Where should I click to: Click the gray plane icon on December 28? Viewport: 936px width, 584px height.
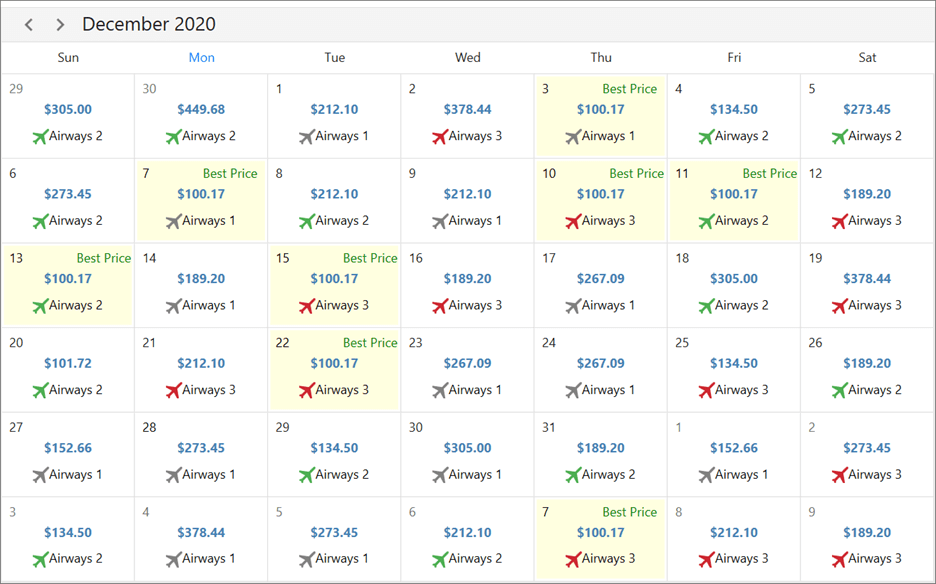[x=173, y=475]
